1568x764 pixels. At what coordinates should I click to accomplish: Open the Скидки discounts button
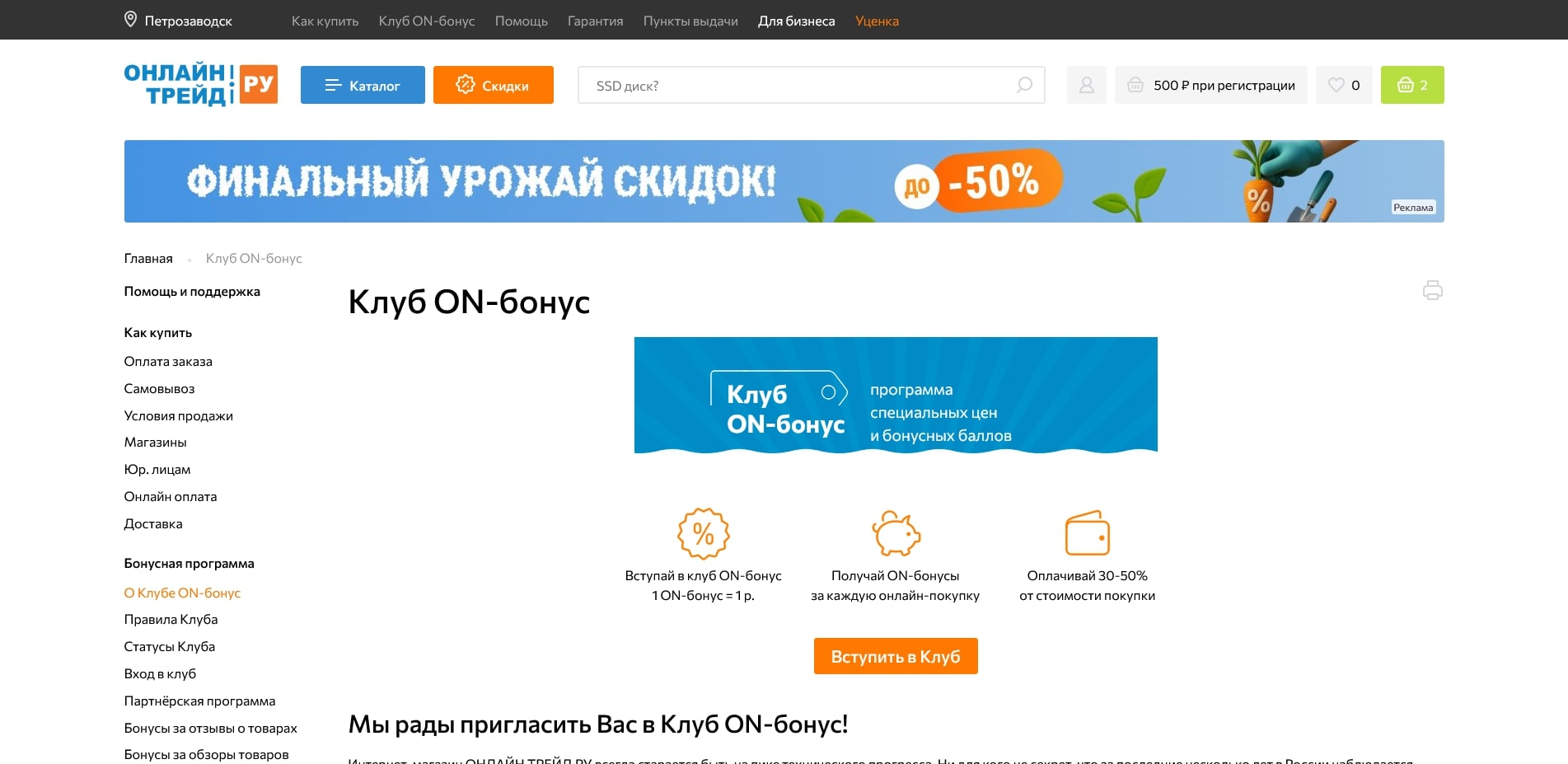[x=493, y=85]
